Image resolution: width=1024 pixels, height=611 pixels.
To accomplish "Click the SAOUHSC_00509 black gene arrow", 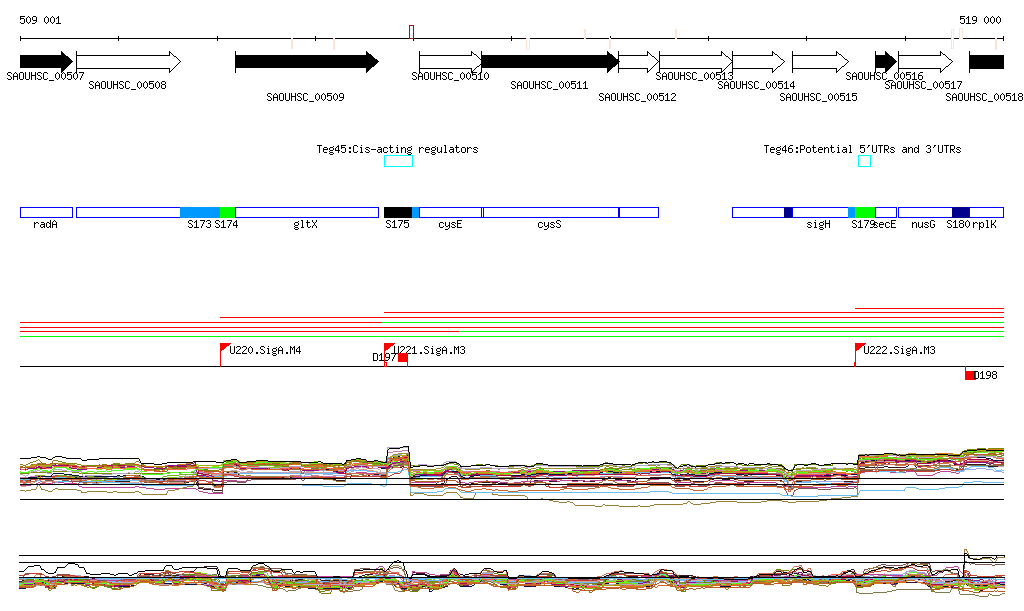I will click(x=307, y=62).
